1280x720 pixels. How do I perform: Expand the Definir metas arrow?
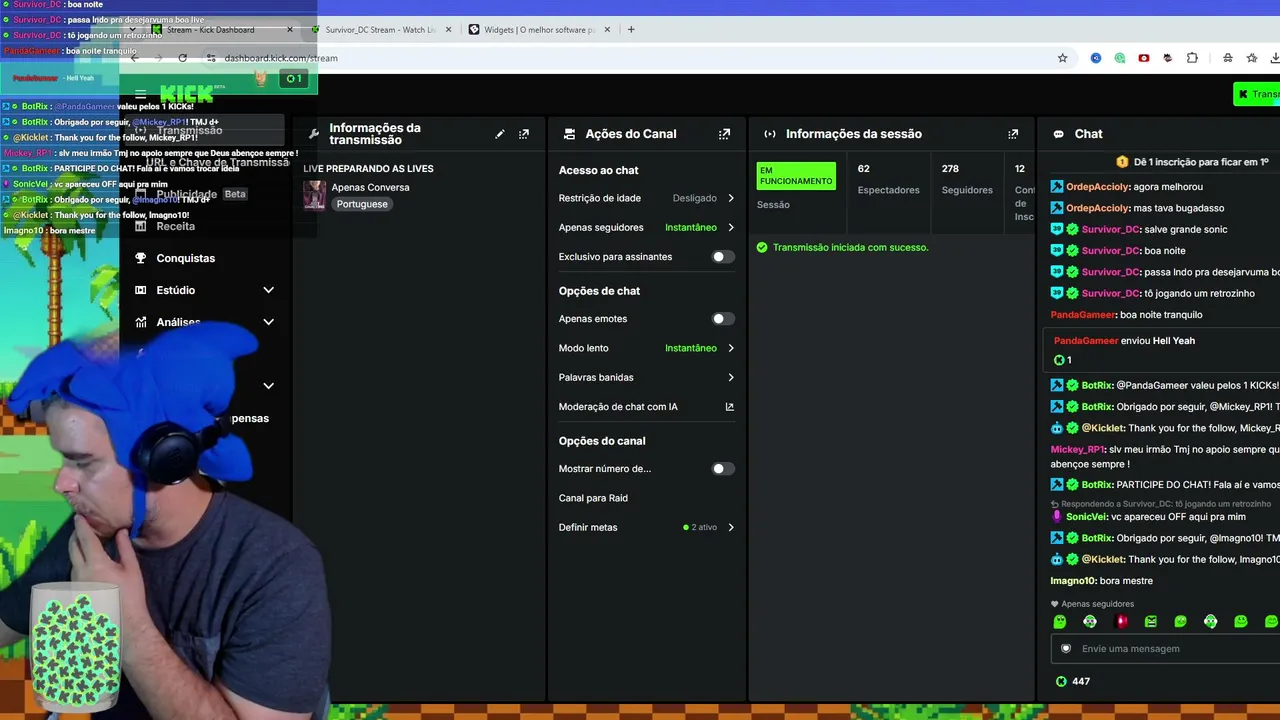[x=731, y=528]
